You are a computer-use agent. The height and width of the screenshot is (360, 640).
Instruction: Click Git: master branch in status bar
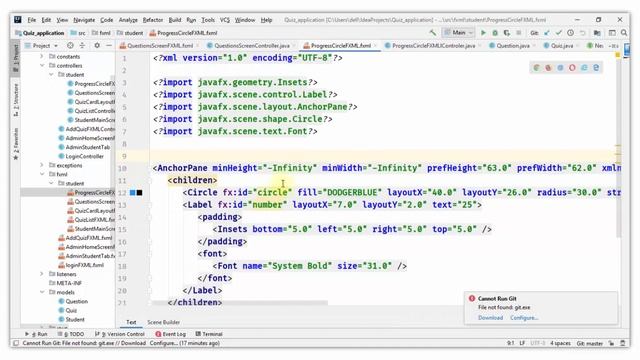[x=589, y=343]
